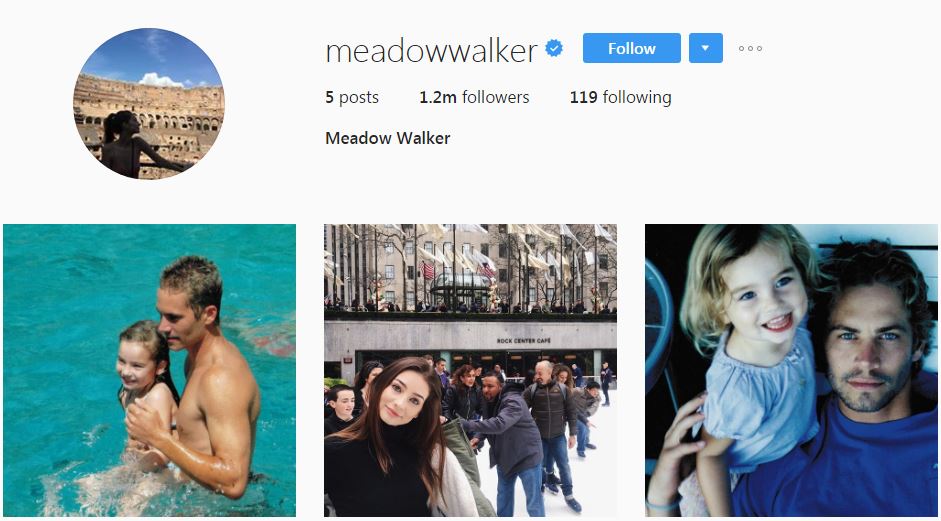Viewport: 941px width, 521px height.
Task: Expand the suggested accounts dropdown arrow
Action: coord(706,48)
